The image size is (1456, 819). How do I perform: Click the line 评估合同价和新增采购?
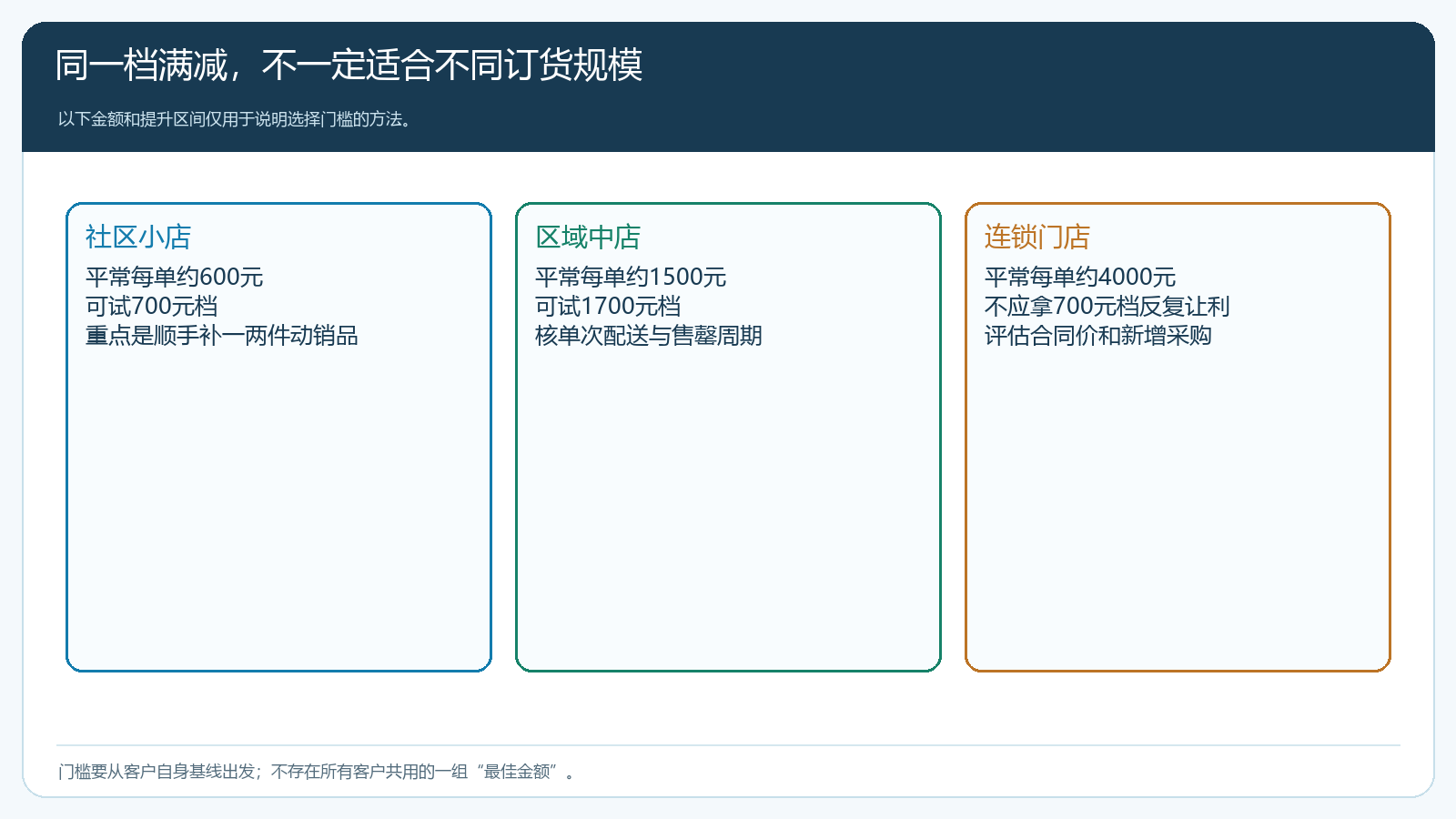point(1097,336)
